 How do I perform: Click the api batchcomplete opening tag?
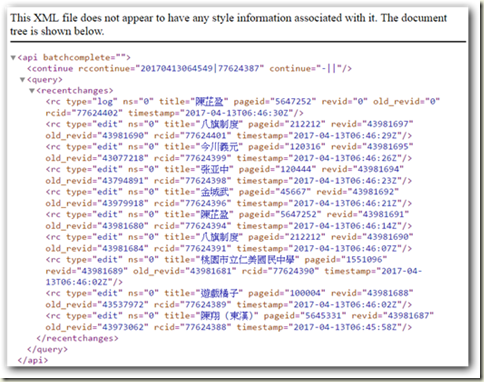coord(74,57)
